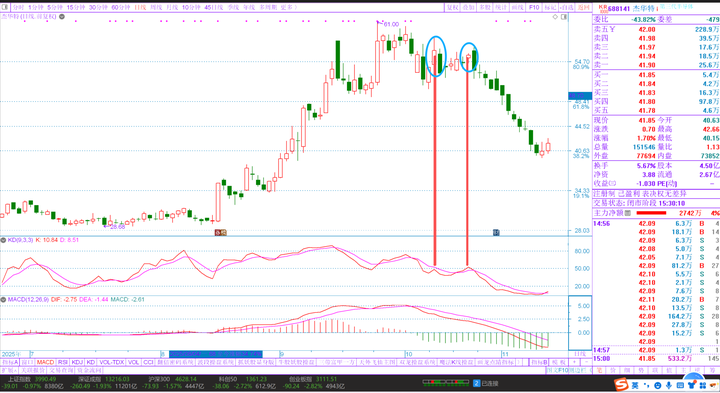720x393 pixels.
Task: Toggle the KD indicator settings circle
Action: (x=3, y=240)
